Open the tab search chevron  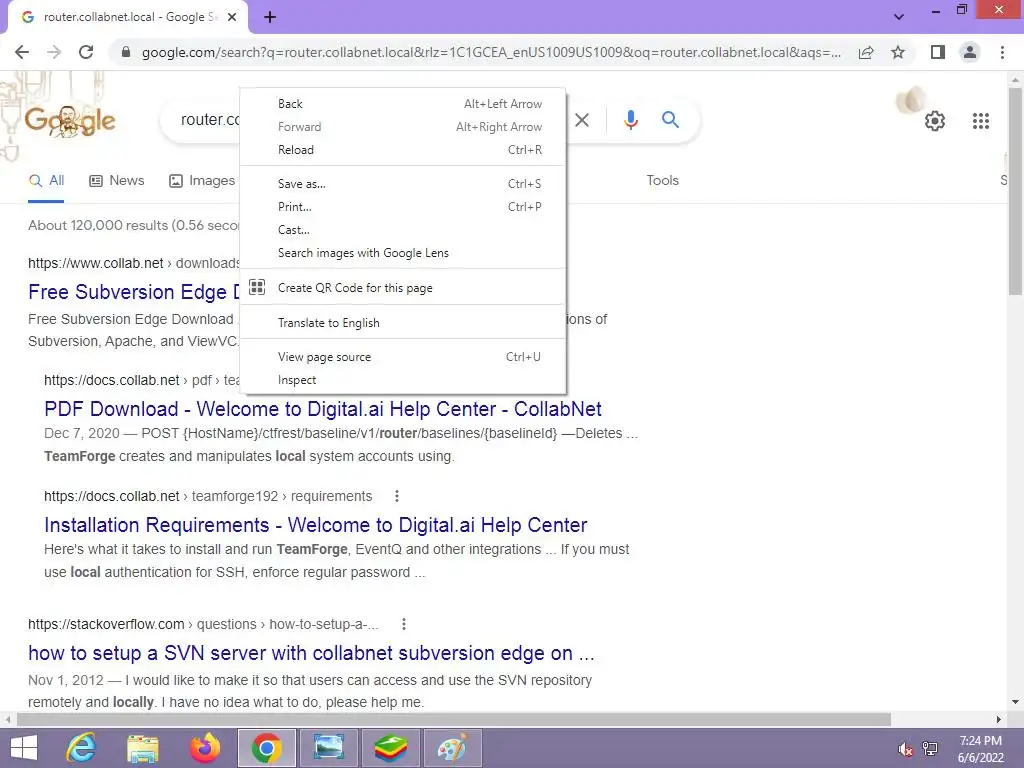click(899, 17)
